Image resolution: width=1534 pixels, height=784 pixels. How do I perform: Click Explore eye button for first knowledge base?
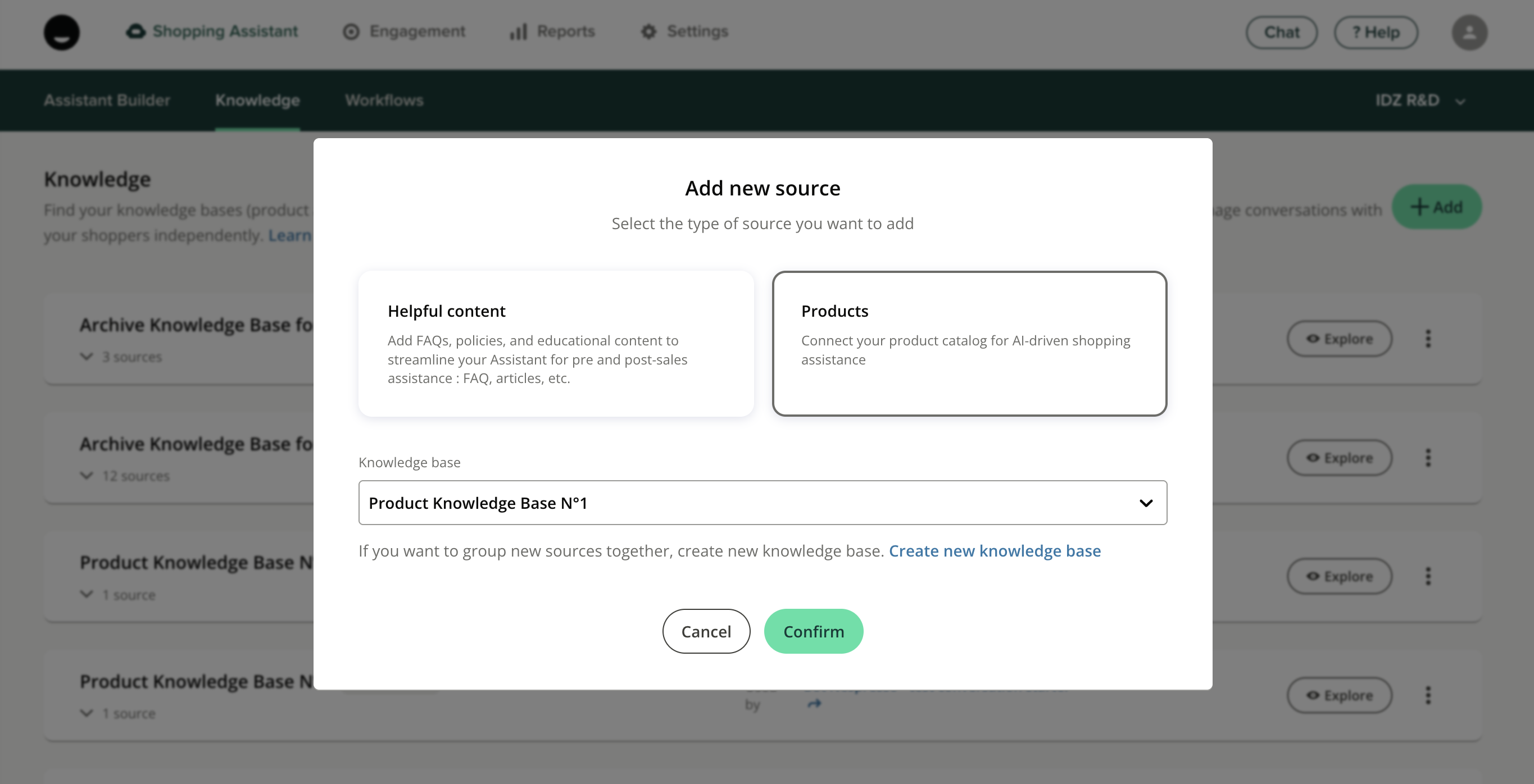click(1339, 339)
